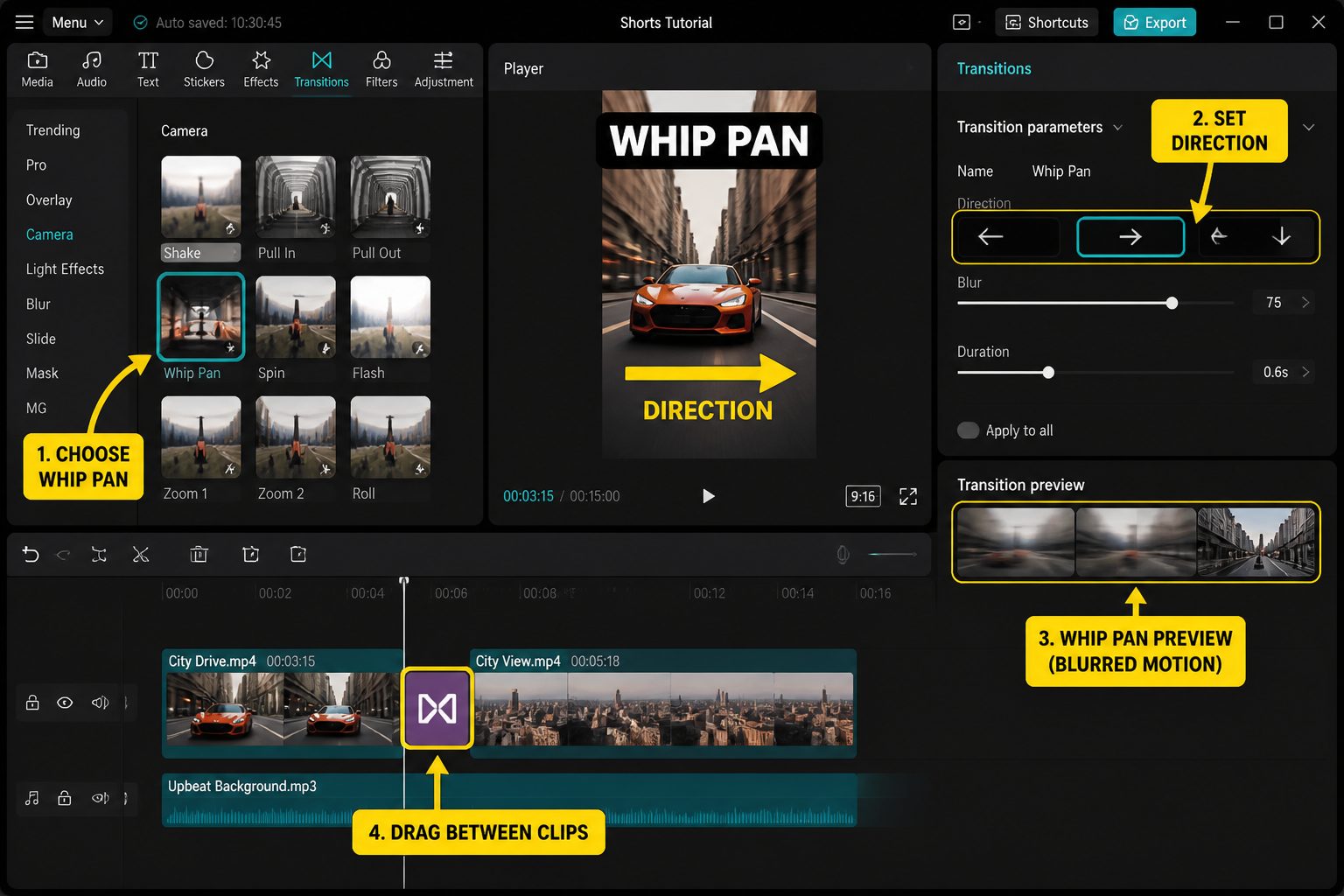Open the Adjustment panel
The width and height of the screenshot is (1344, 896).
coord(444,69)
